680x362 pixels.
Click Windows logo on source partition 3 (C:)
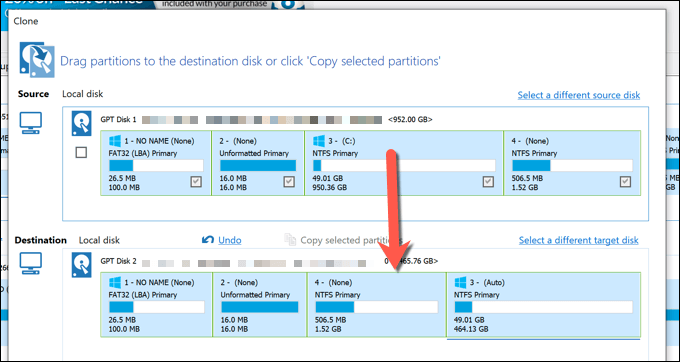point(319,141)
